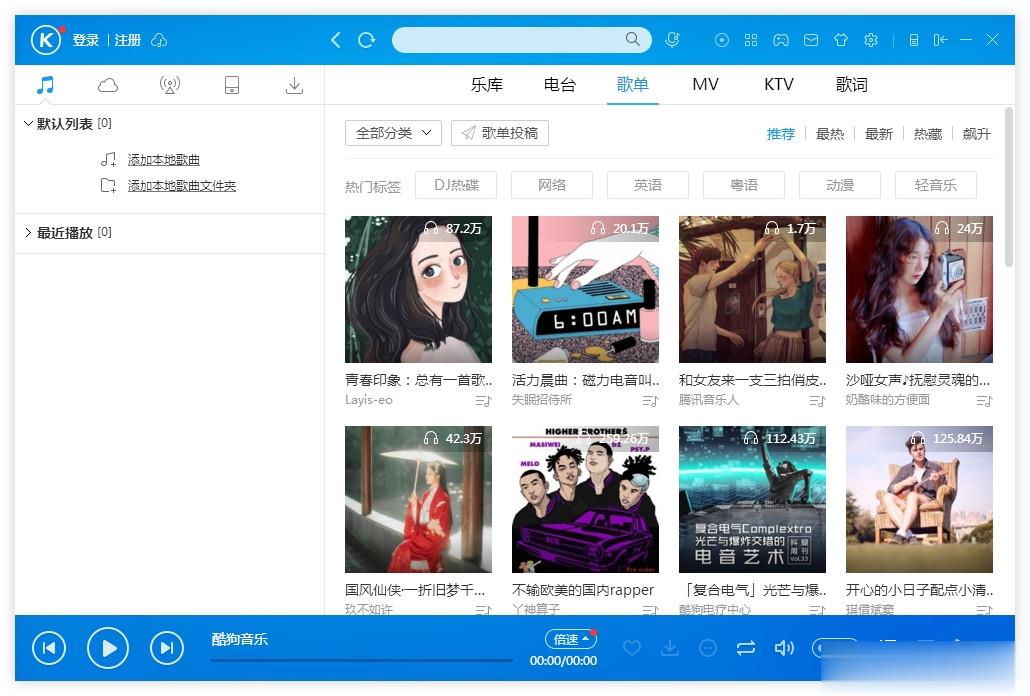Filter by the 网络 tag
1030x696 pixels.
coord(552,185)
